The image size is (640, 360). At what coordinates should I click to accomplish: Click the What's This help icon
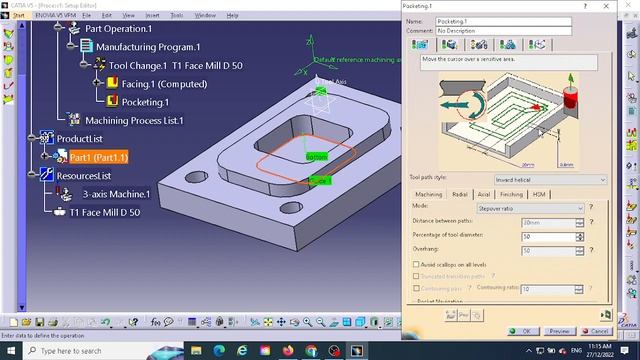point(133,322)
